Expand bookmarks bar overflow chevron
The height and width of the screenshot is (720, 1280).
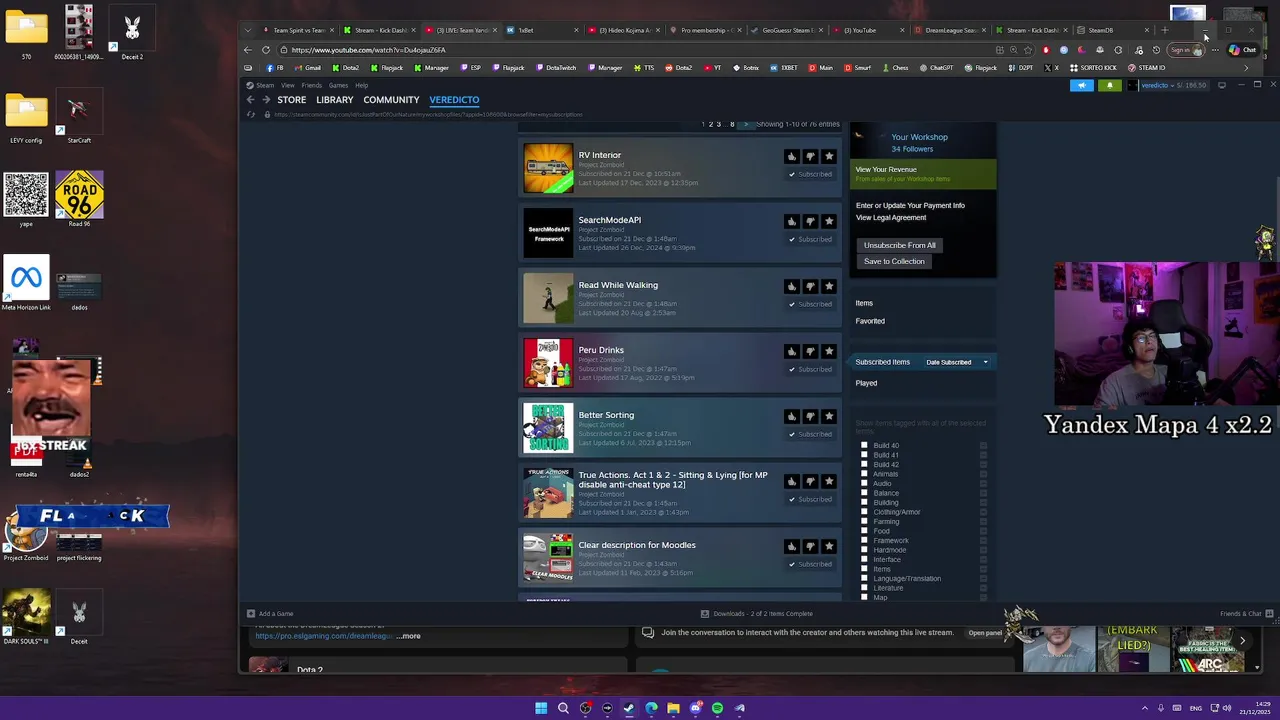1246,68
